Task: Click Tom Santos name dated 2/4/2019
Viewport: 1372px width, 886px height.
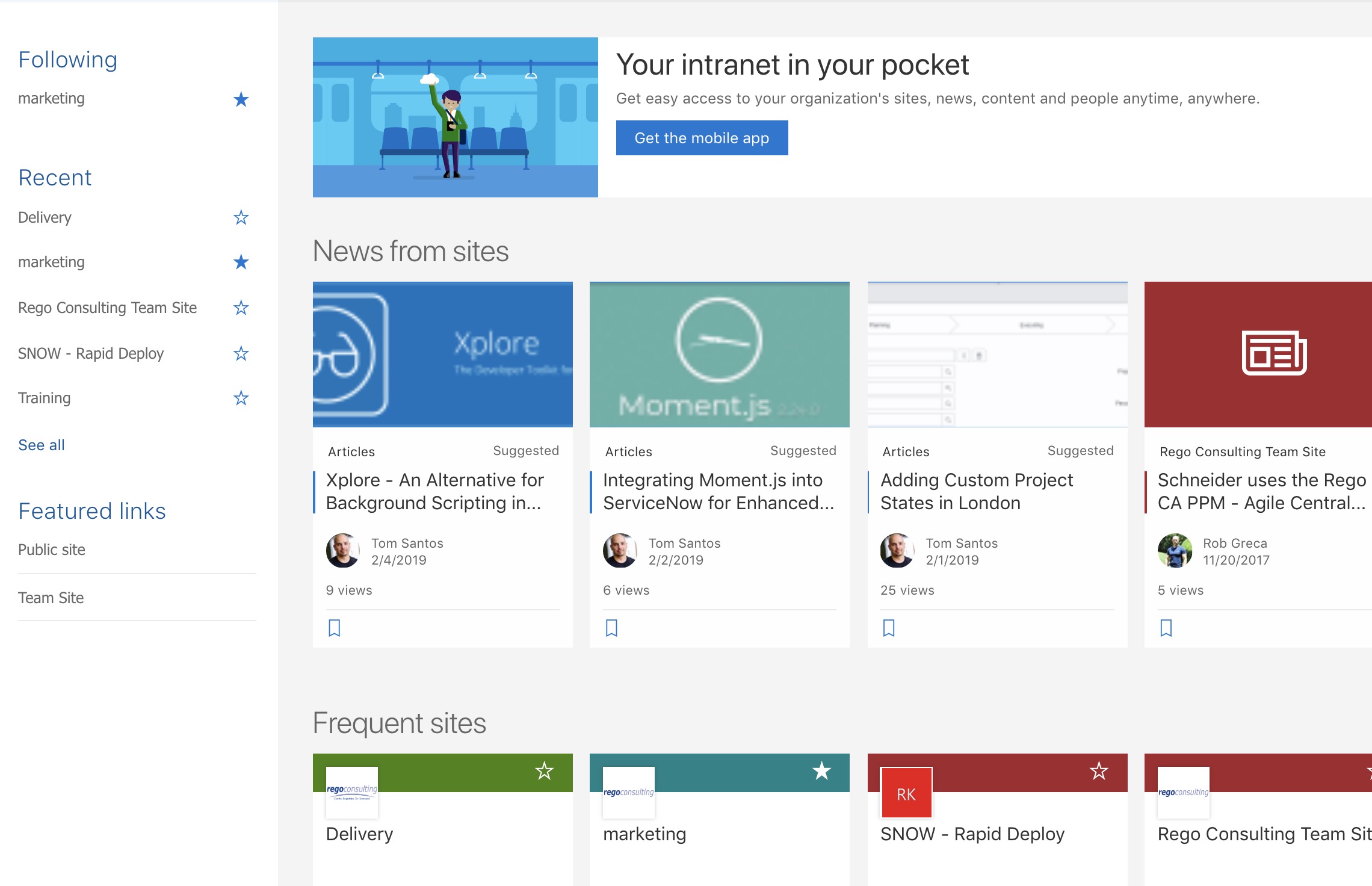Action: [x=407, y=543]
